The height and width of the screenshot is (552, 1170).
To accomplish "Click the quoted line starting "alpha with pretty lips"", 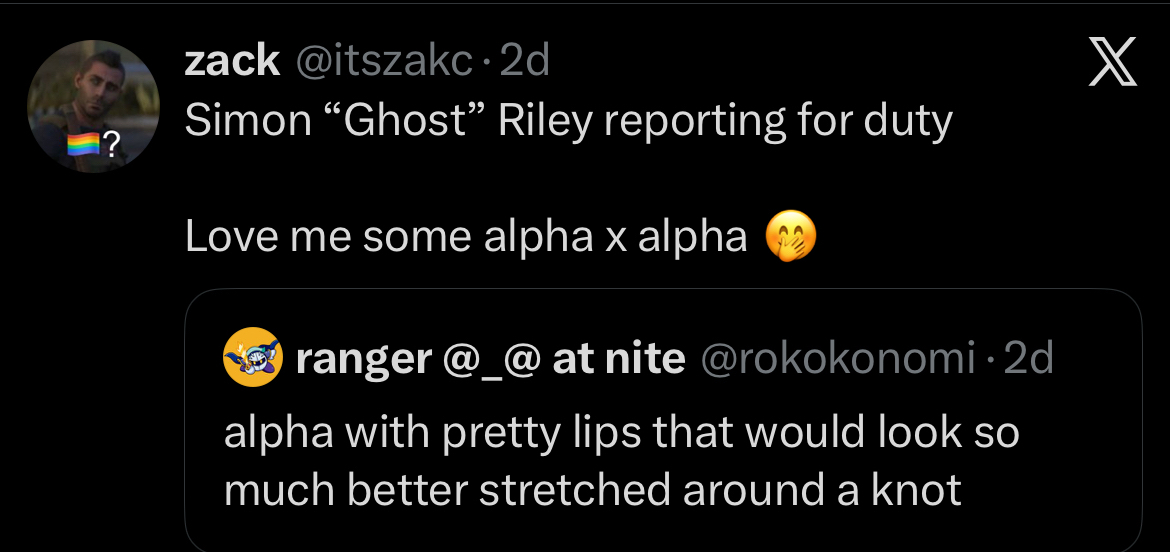I will pyautogui.click(x=620, y=433).
